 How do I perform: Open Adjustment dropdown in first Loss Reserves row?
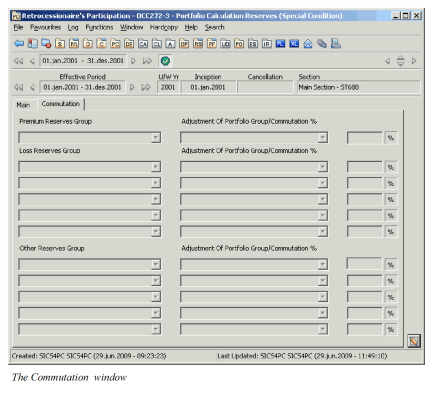coord(323,167)
